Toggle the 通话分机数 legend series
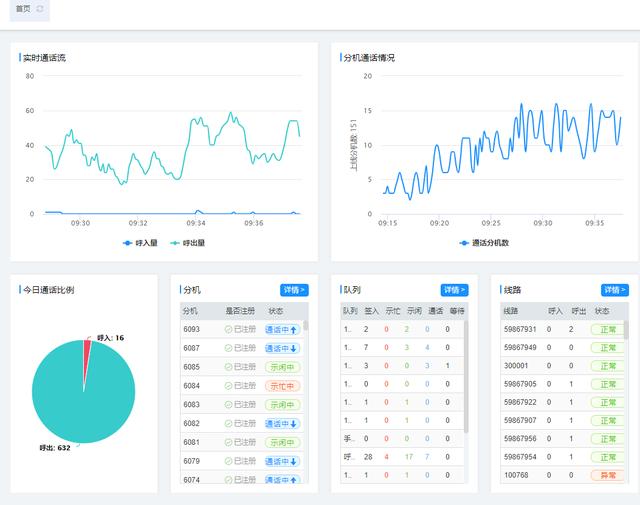The width and height of the screenshot is (640, 505). click(x=484, y=243)
